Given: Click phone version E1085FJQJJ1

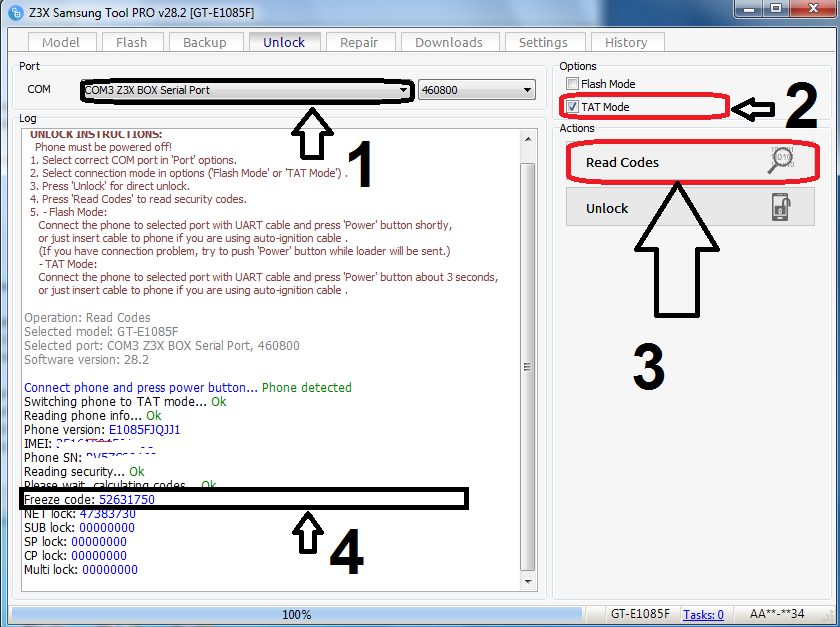Looking at the screenshot, I should 145,430.
